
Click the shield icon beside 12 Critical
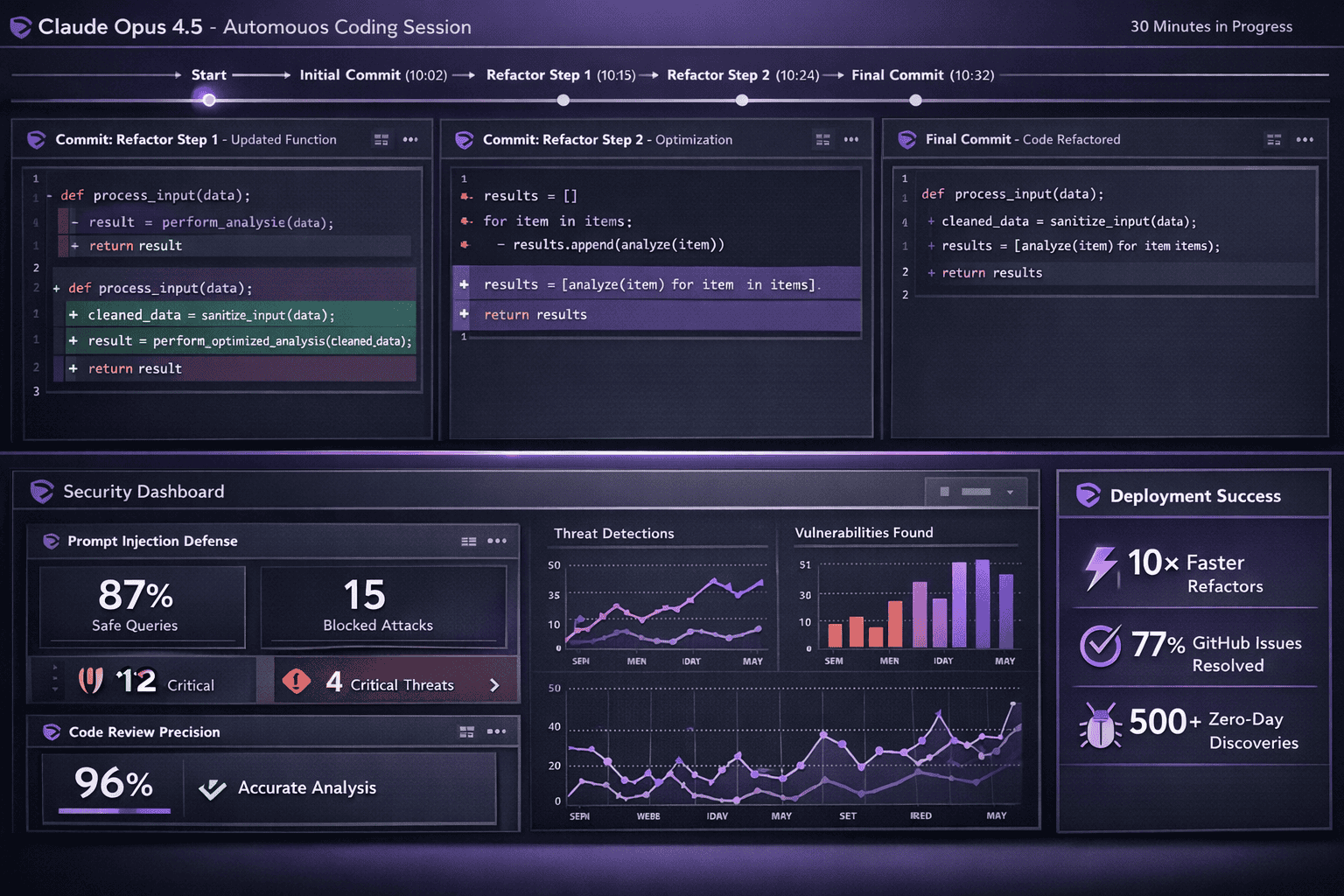point(91,680)
